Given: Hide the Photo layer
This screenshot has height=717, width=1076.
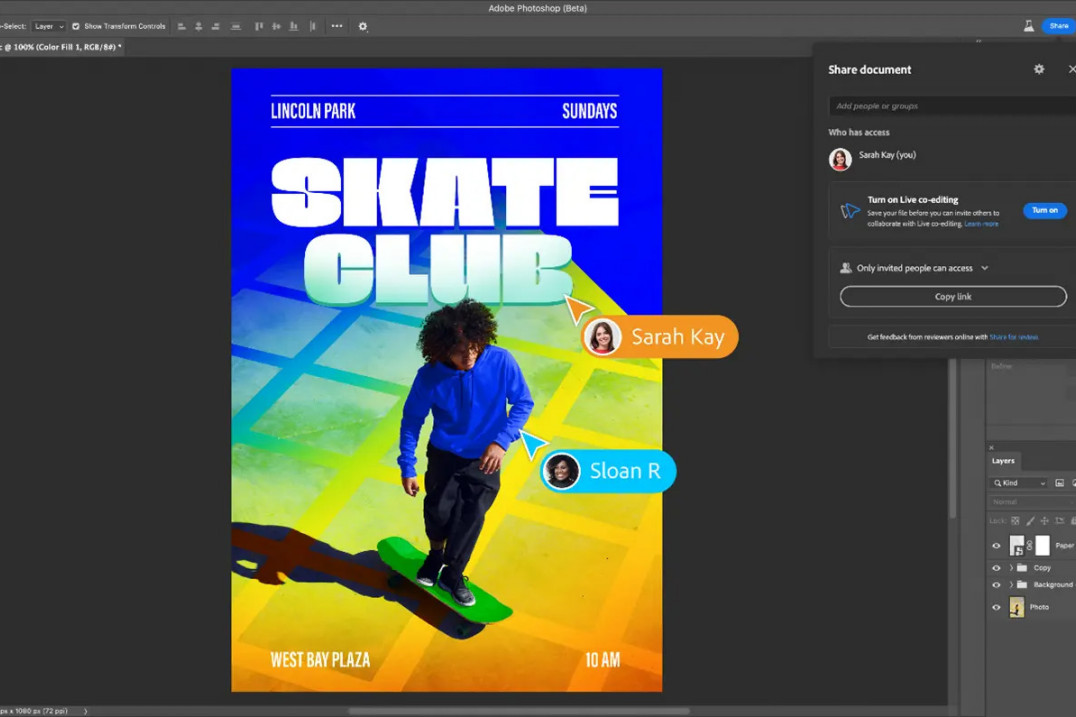Looking at the screenshot, I should (x=996, y=607).
